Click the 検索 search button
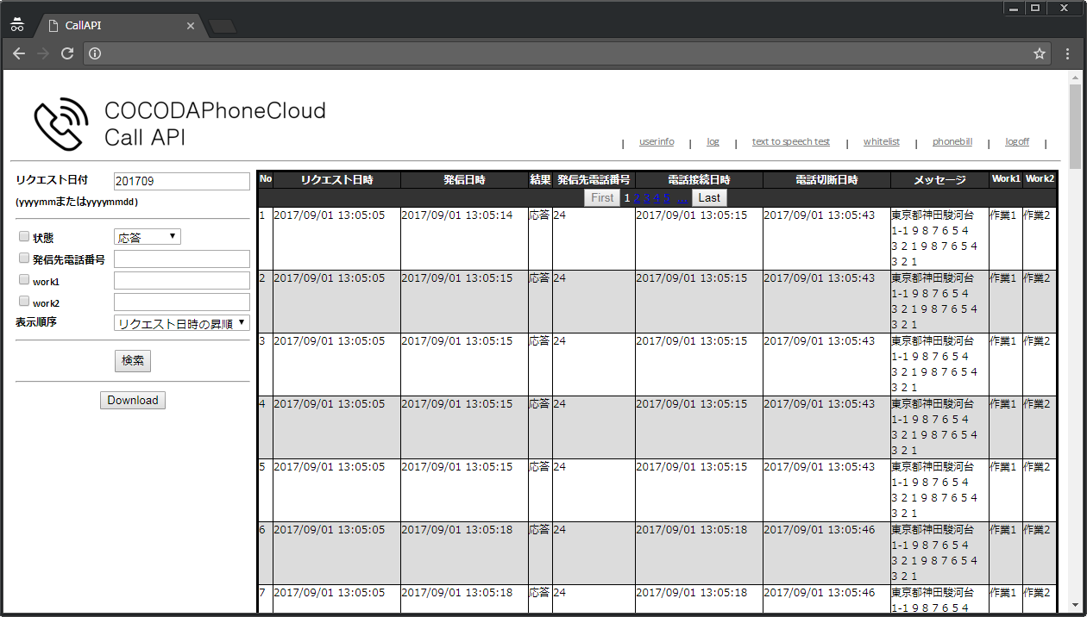 [132, 360]
